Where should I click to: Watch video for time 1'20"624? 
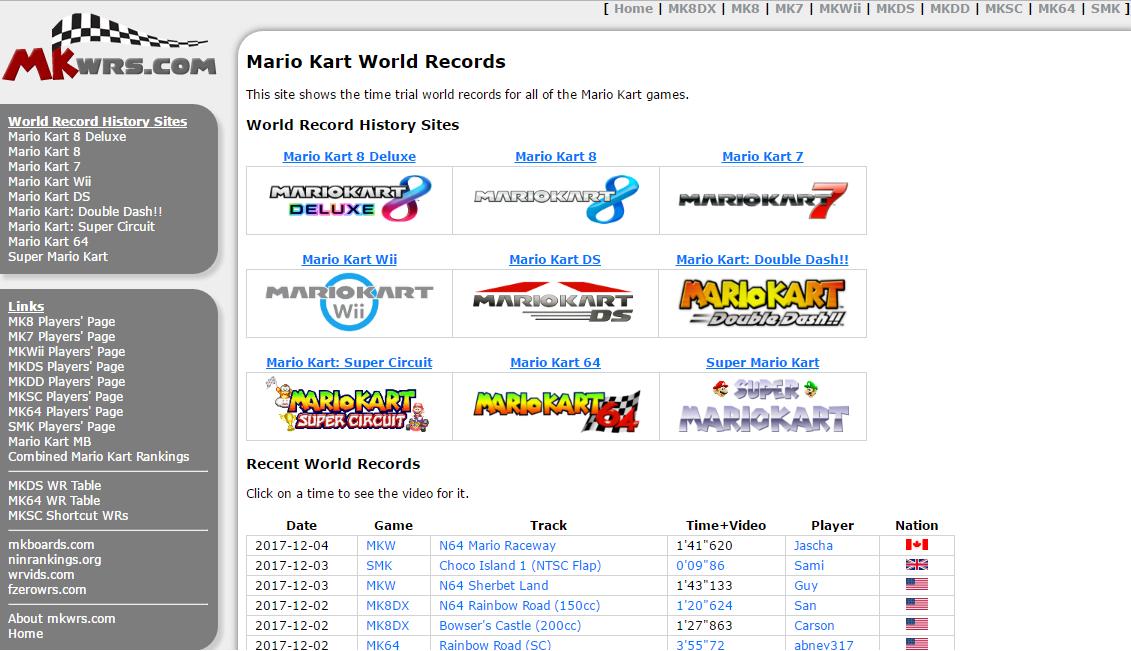tap(704, 606)
